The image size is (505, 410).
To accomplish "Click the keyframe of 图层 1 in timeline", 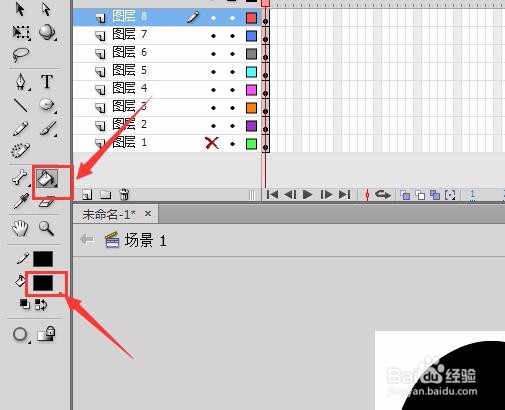I will (265, 146).
